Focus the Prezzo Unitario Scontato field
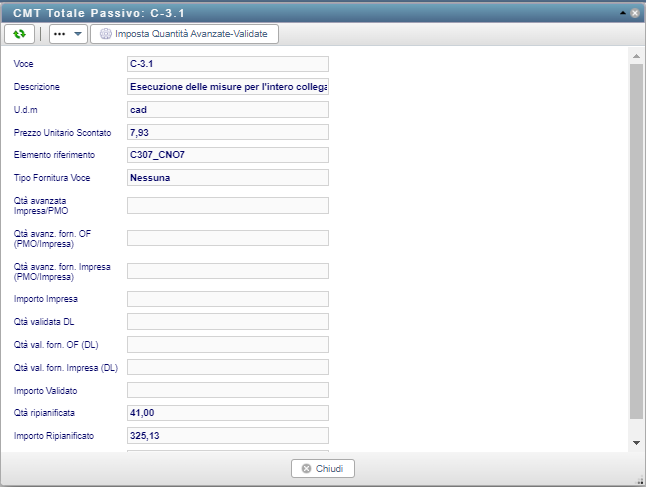This screenshot has height=487, width=646. (228, 132)
